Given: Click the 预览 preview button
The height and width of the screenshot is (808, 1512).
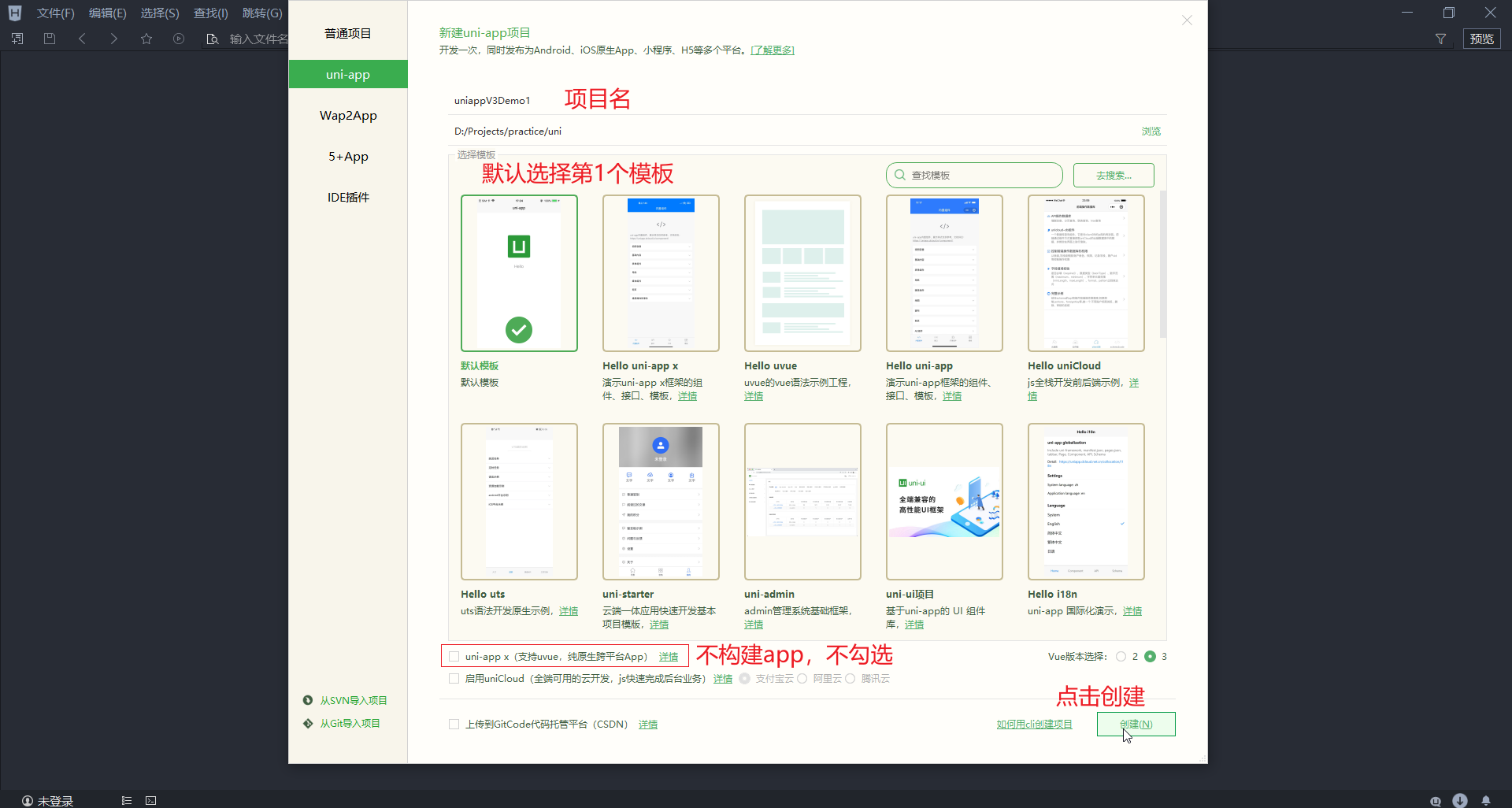Looking at the screenshot, I should pyautogui.click(x=1481, y=39).
